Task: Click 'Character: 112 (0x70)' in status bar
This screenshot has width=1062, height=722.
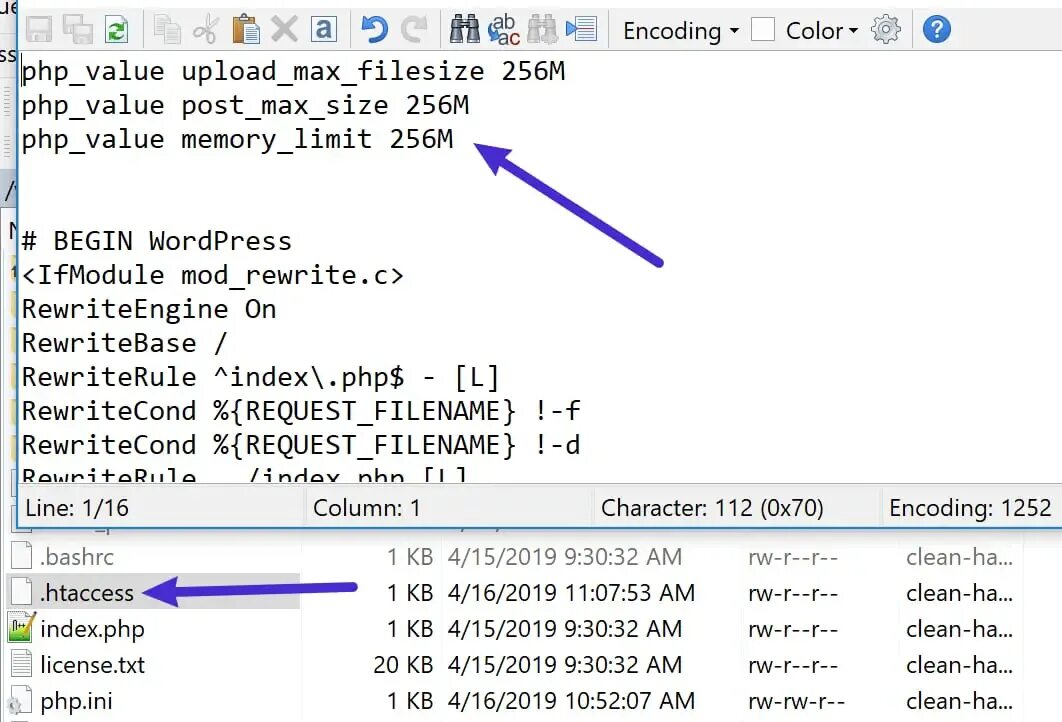Action: [x=712, y=508]
